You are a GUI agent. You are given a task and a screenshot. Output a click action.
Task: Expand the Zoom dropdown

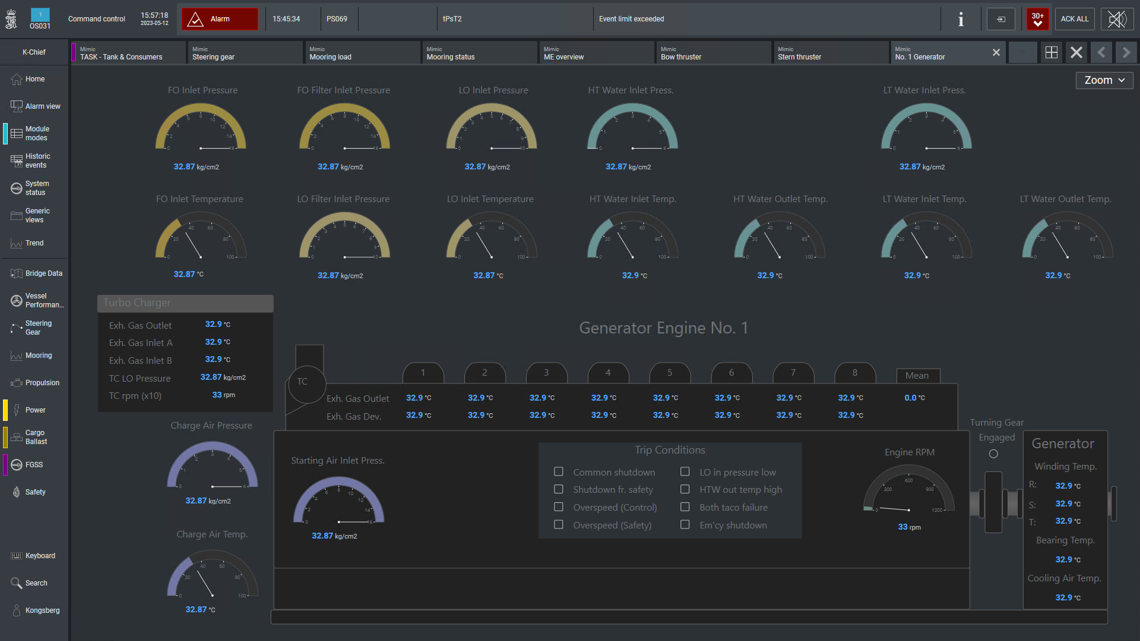1104,80
